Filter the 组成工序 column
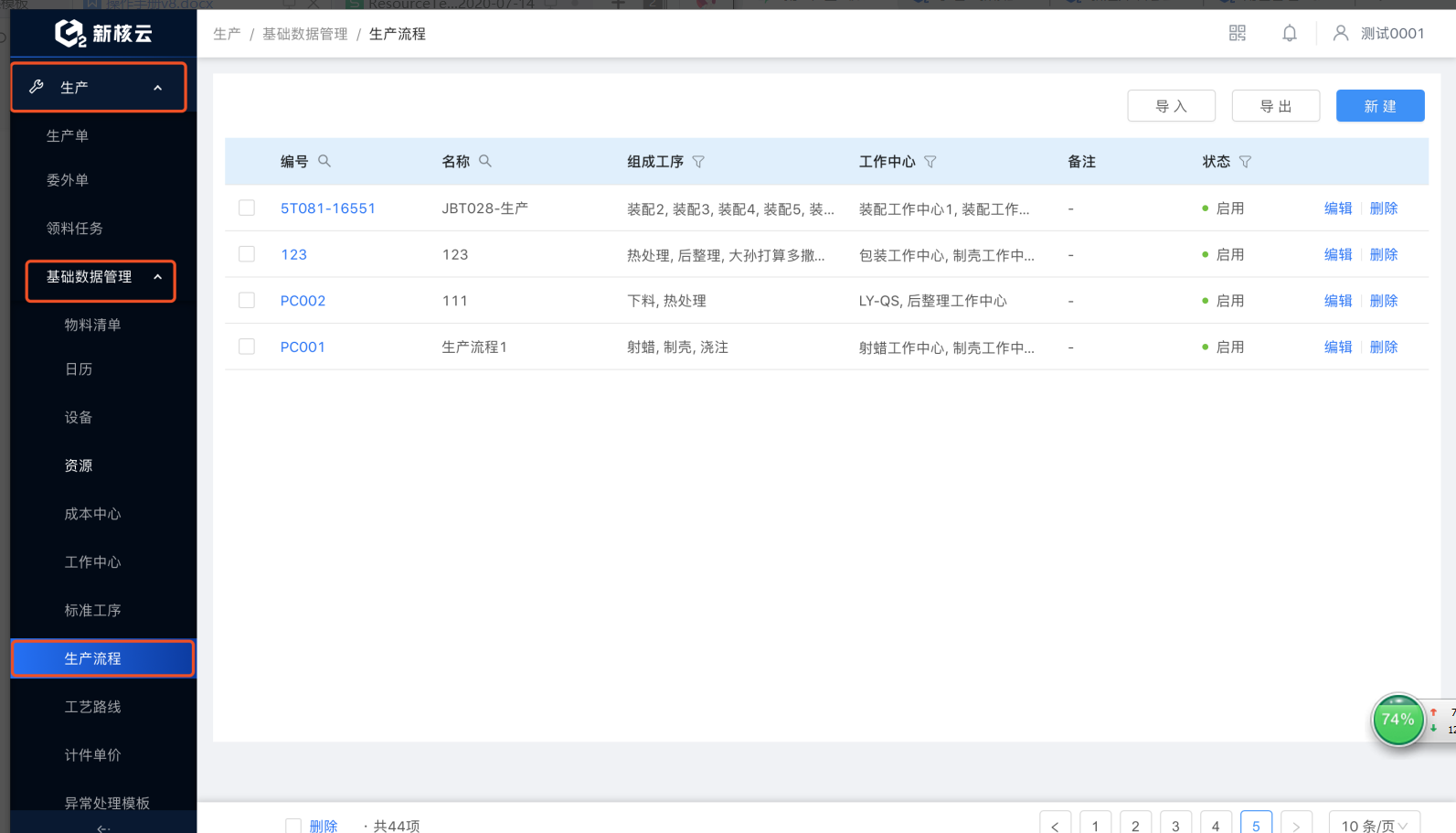This screenshot has height=833, width=1456. pyautogui.click(x=698, y=162)
